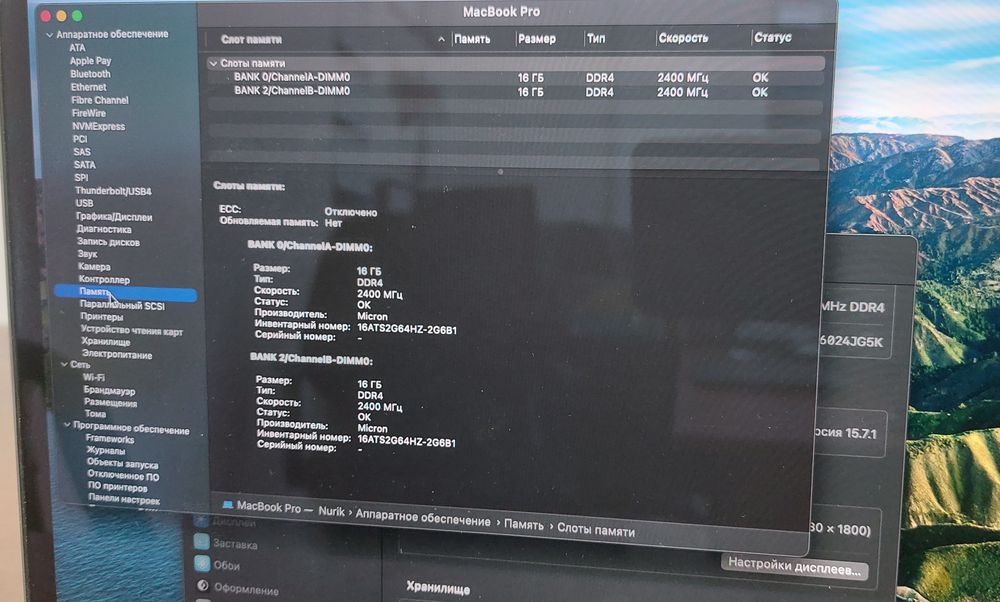Viewport: 1000px width, 602px height.
Task: Select FireWire in the sidebar
Action: 89,113
